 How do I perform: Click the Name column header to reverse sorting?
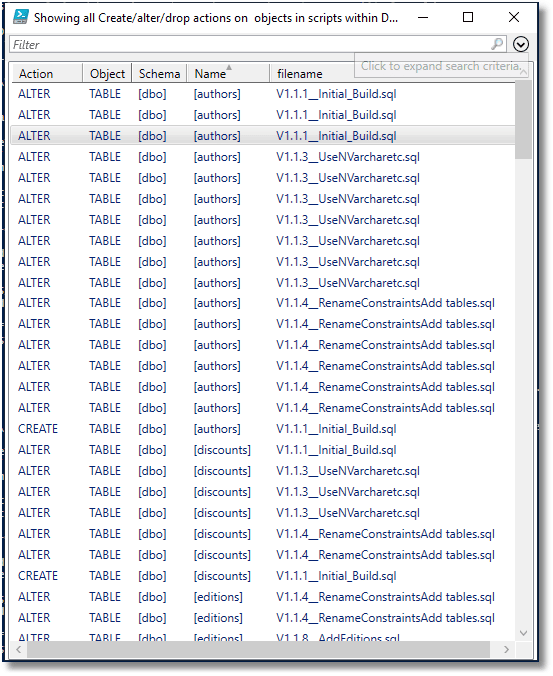228,74
